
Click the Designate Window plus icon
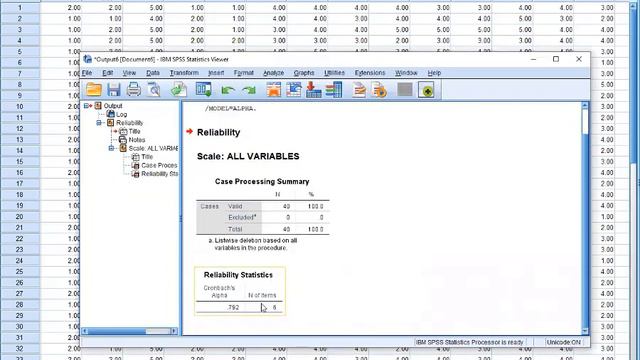point(426,90)
